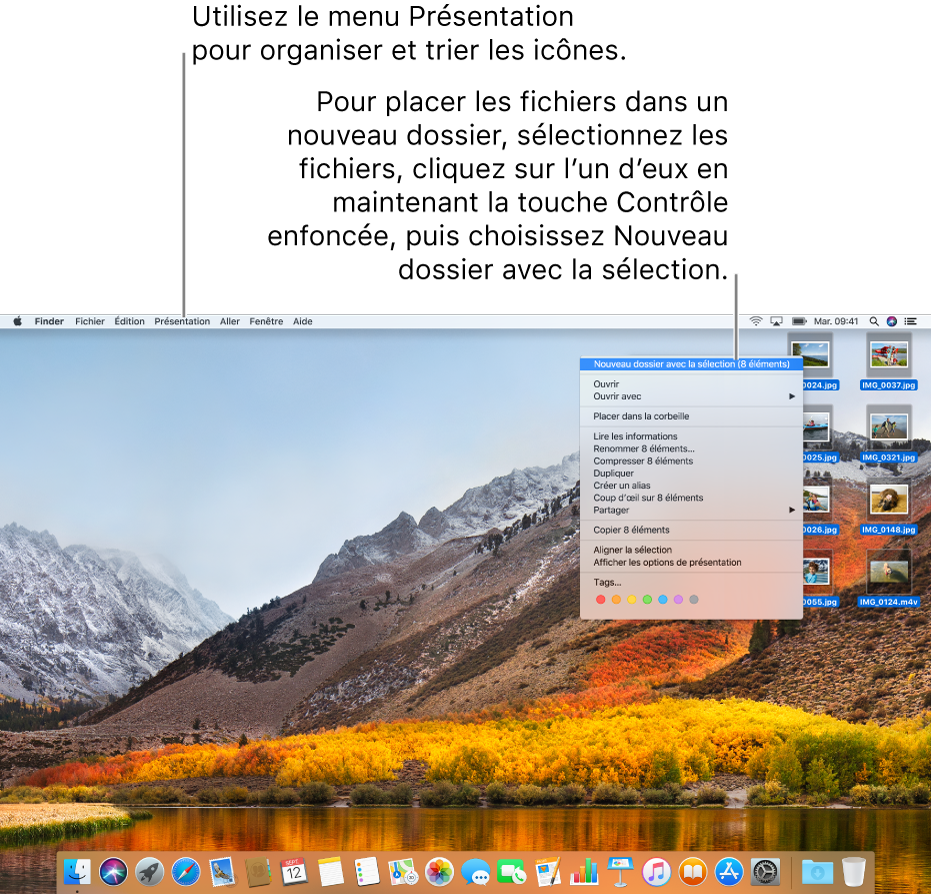This screenshot has height=894, width=931.
Task: Open the Fichier menu
Action: [x=90, y=321]
